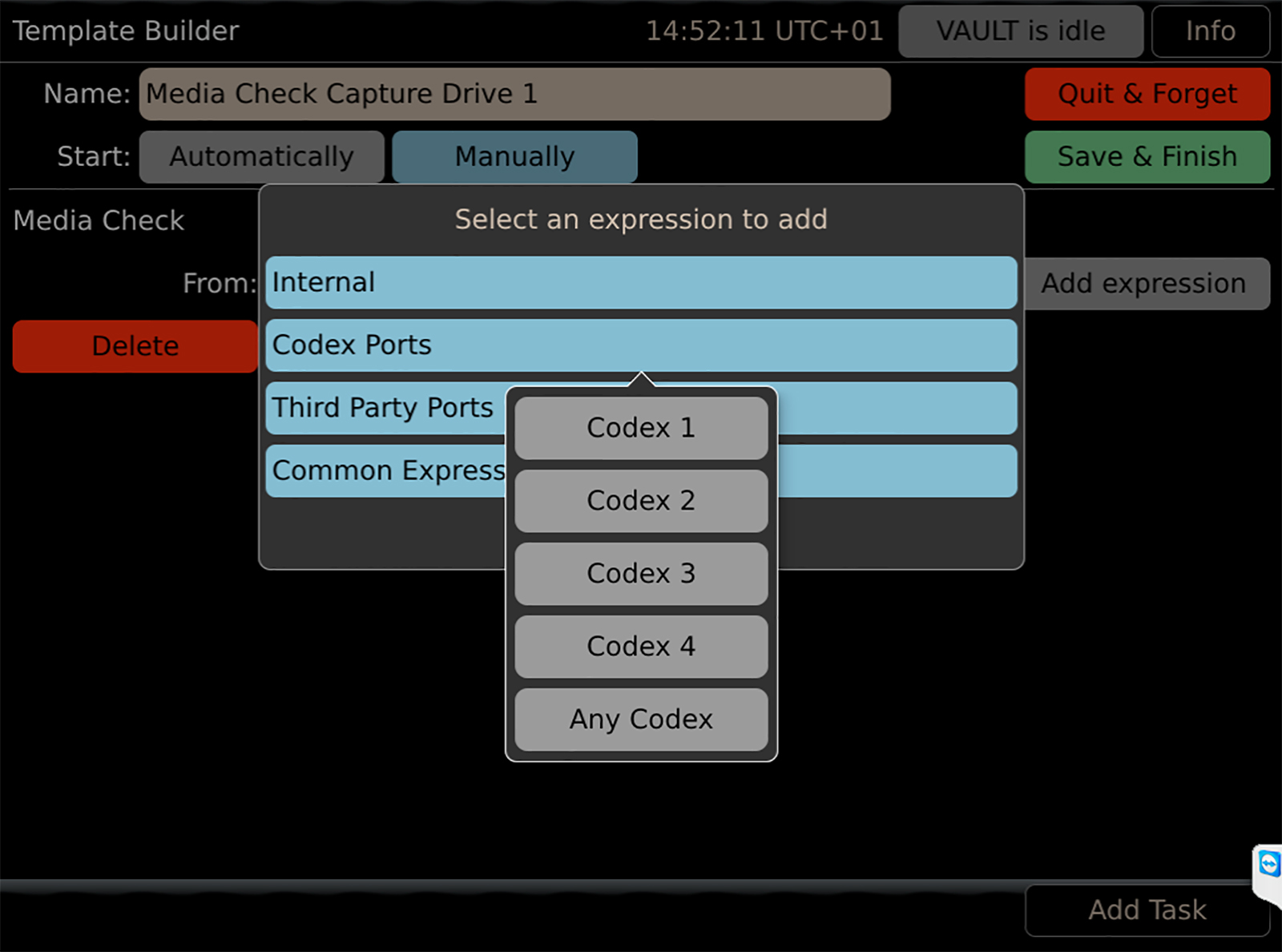The width and height of the screenshot is (1282, 952).
Task: Set Start to Automatically
Action: [261, 157]
